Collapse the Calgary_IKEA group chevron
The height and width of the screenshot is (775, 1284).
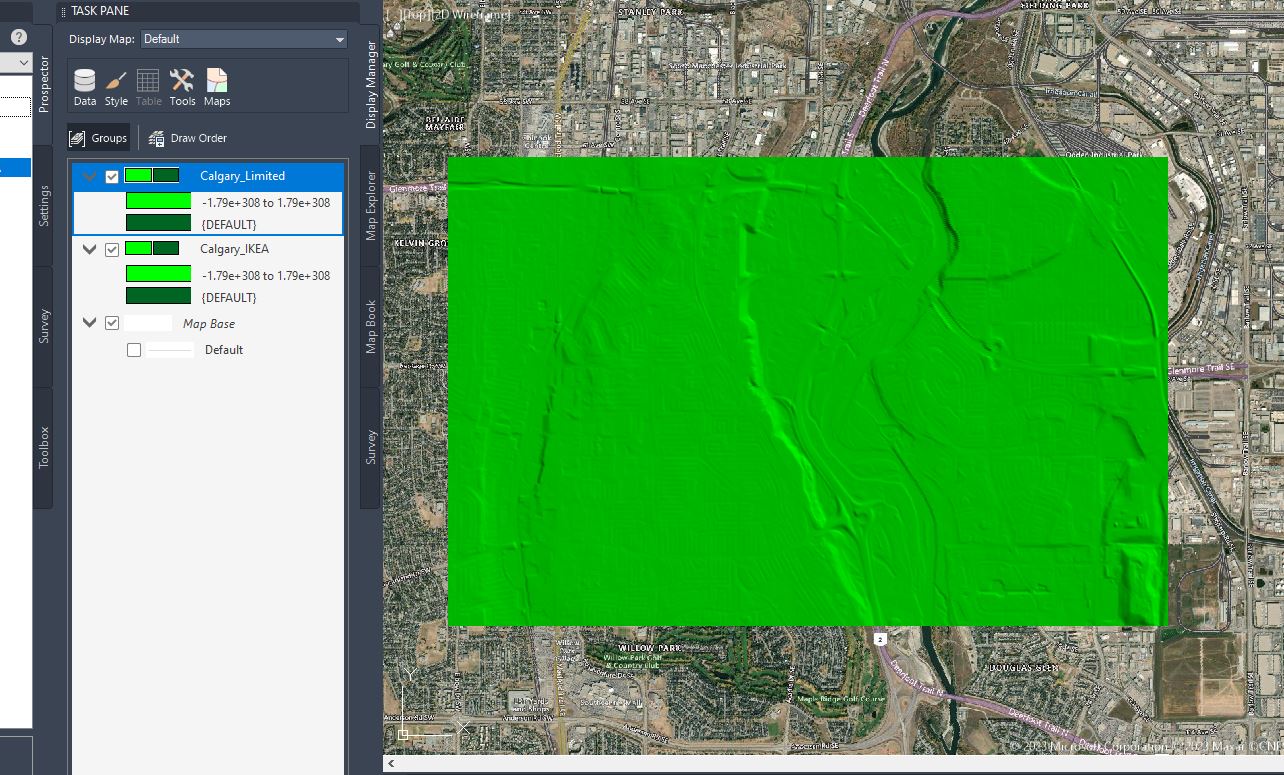click(89, 249)
